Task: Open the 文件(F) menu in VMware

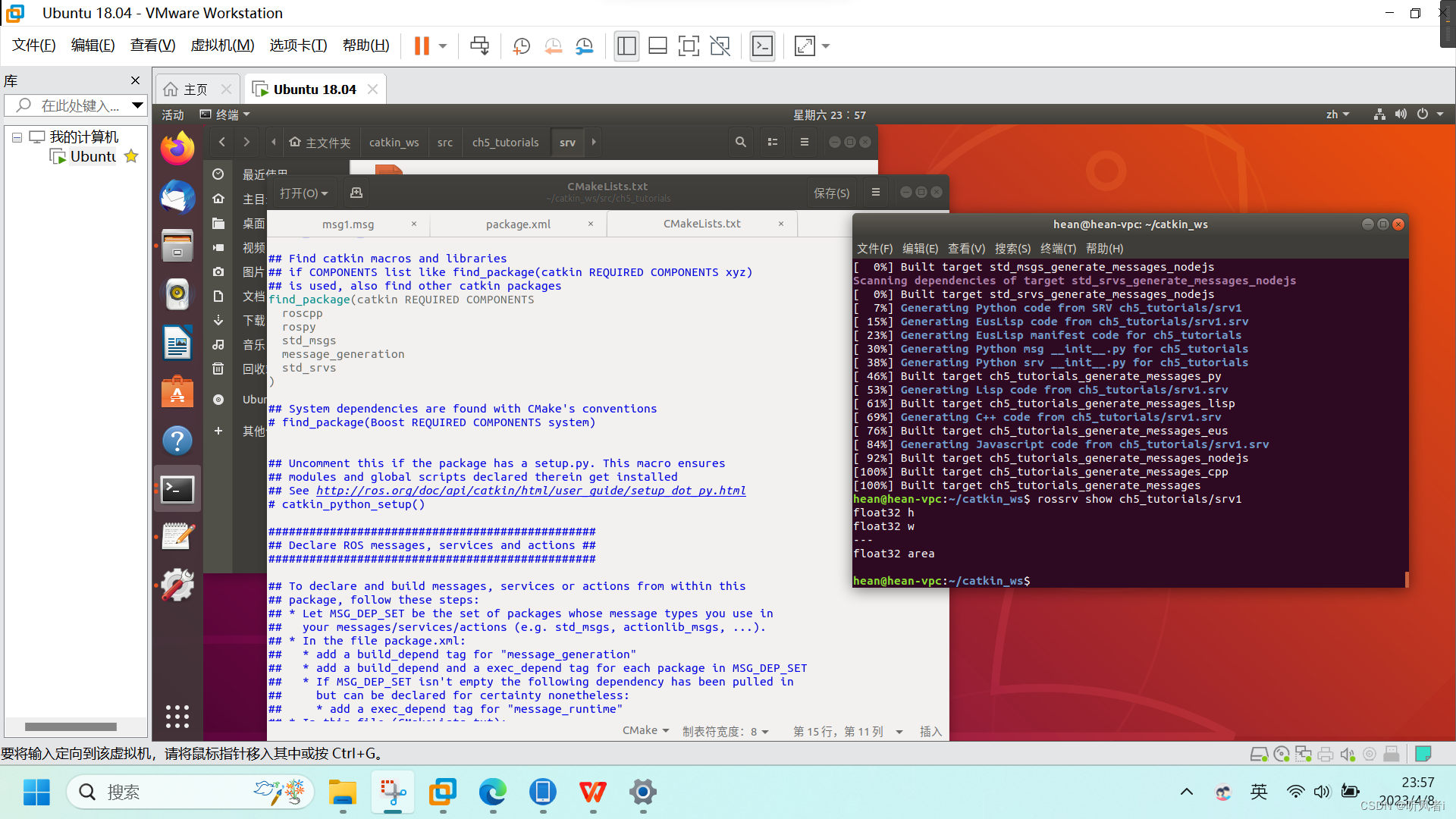Action: pos(33,45)
